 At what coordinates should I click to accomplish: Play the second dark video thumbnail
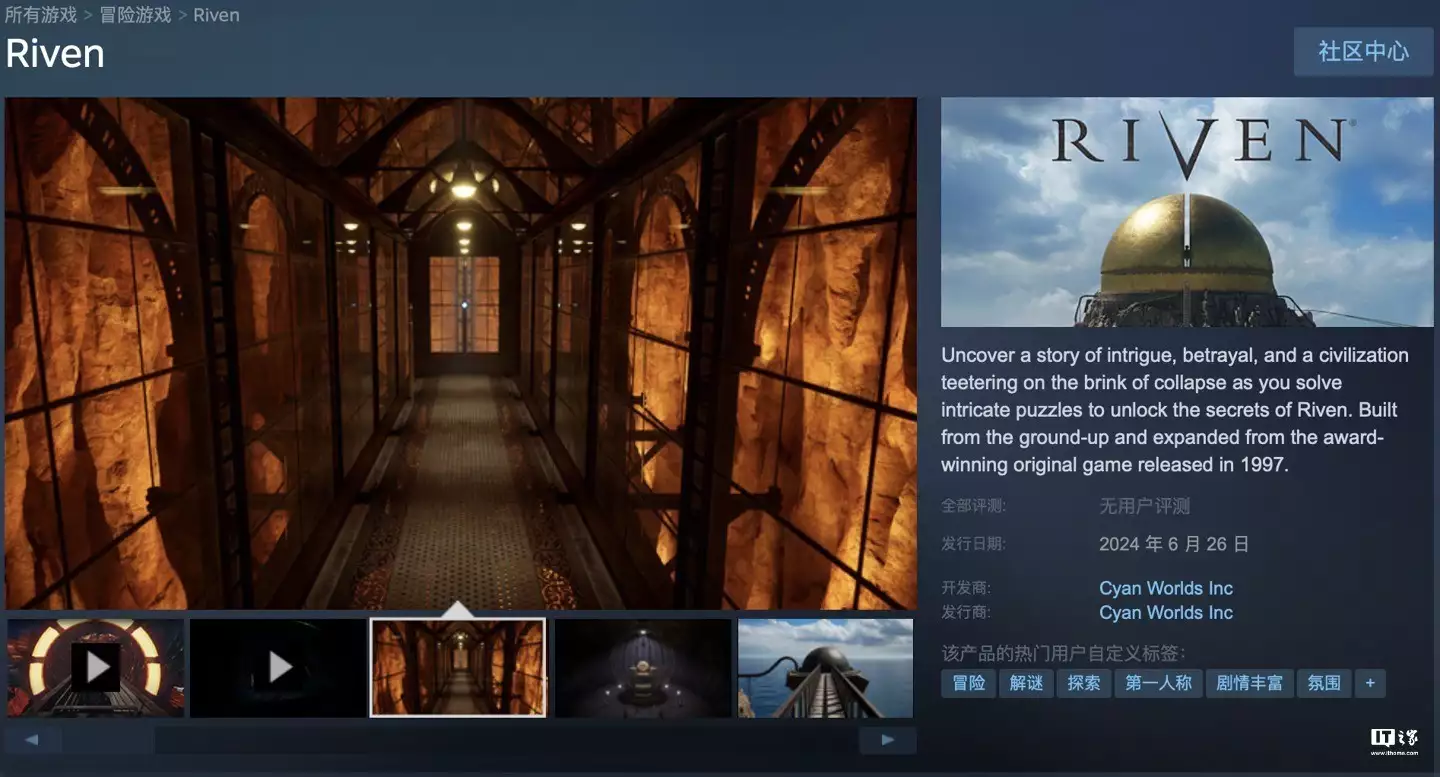[278, 667]
